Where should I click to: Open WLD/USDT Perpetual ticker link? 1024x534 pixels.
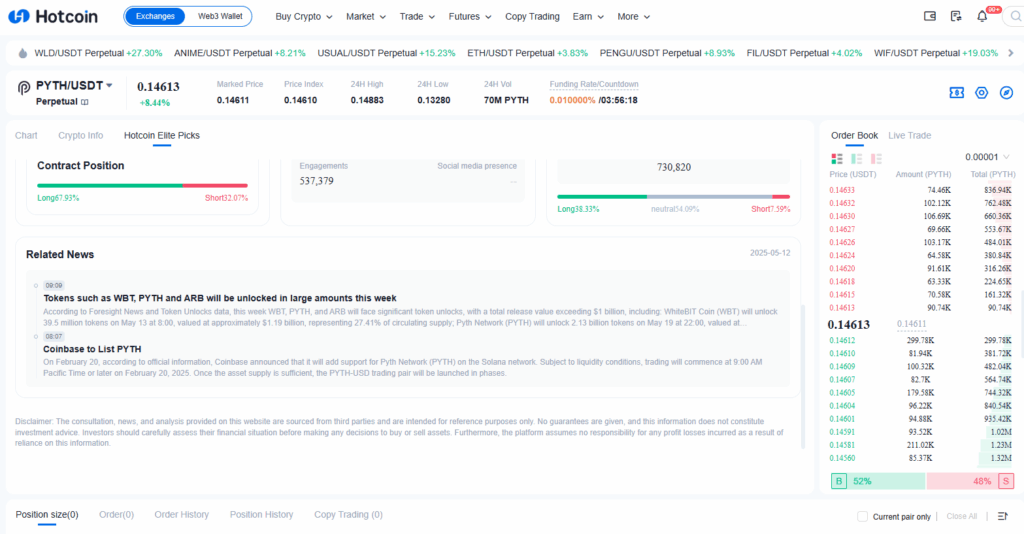click(98, 53)
